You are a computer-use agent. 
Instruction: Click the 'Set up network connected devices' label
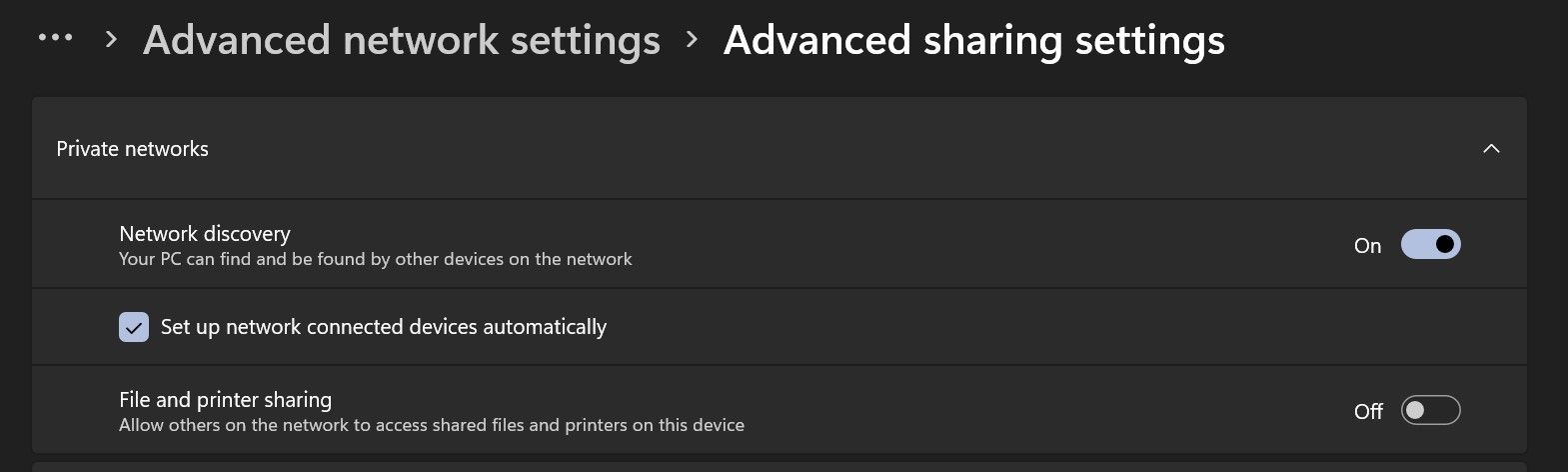coord(383,327)
